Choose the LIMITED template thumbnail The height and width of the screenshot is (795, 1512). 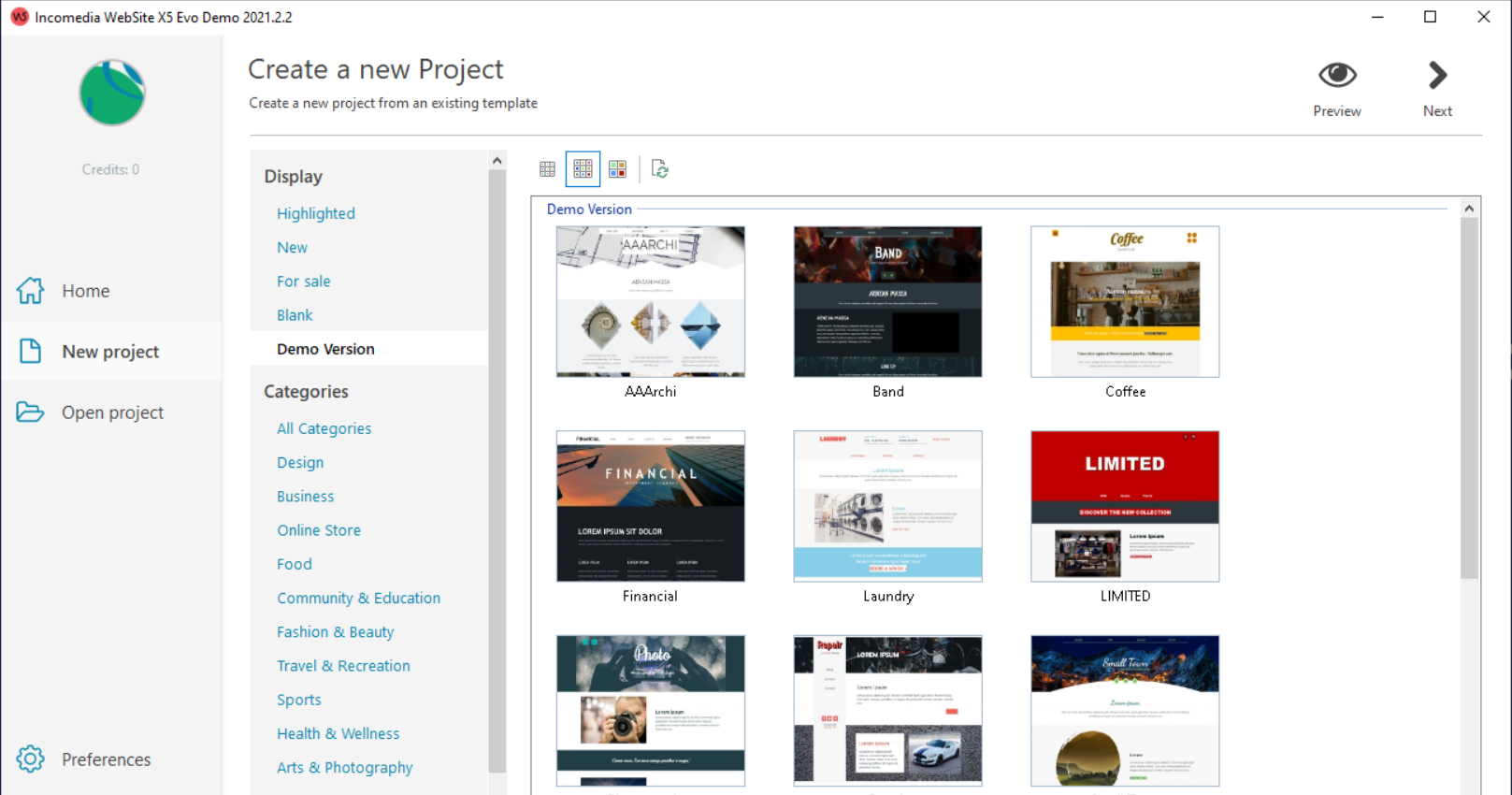tap(1125, 506)
